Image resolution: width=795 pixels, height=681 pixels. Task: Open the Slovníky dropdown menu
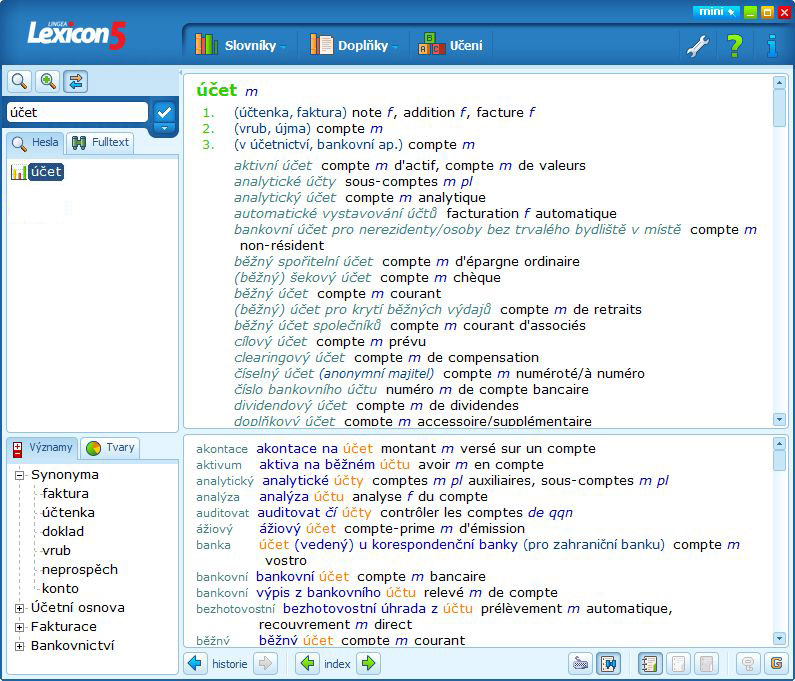coord(240,46)
